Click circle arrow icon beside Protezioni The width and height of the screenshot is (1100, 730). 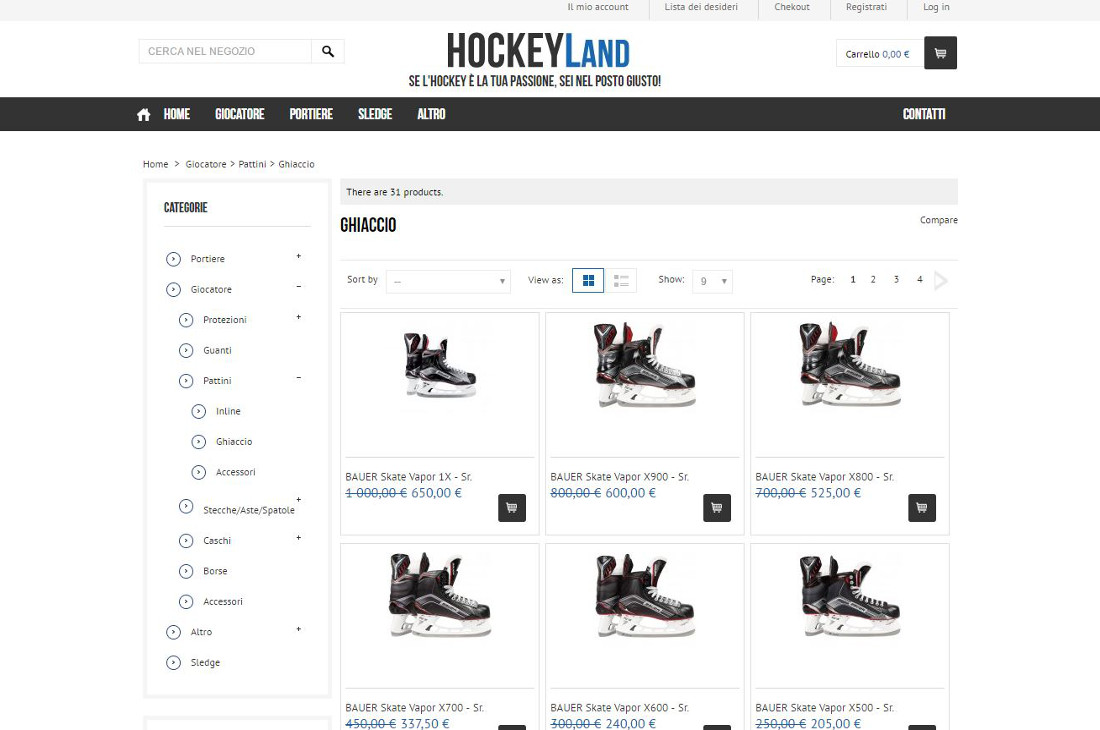point(186,320)
